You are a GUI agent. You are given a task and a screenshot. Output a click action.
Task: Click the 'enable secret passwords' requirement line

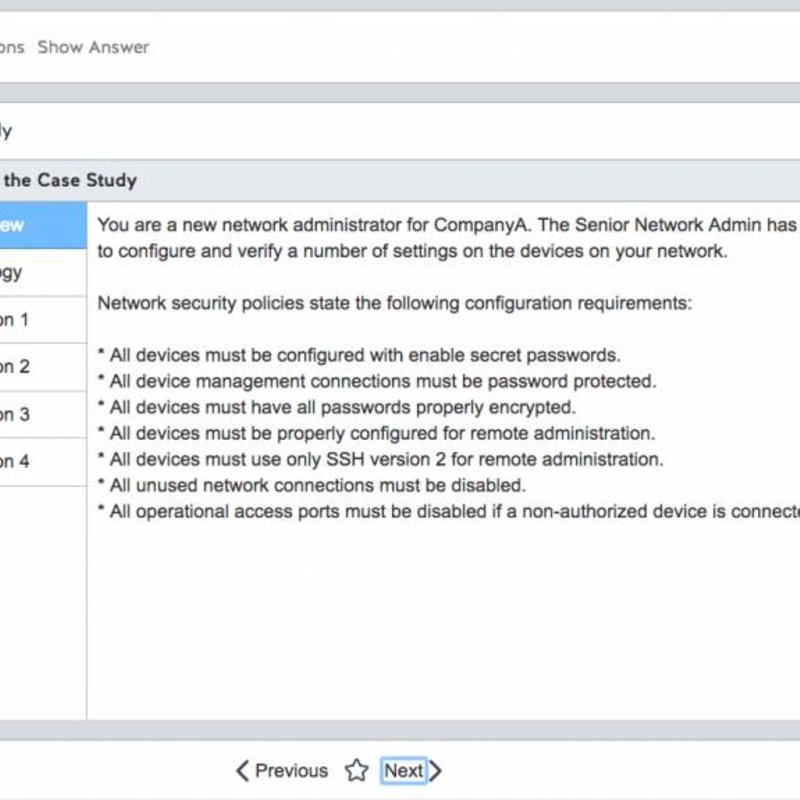pyautogui.click(x=359, y=355)
